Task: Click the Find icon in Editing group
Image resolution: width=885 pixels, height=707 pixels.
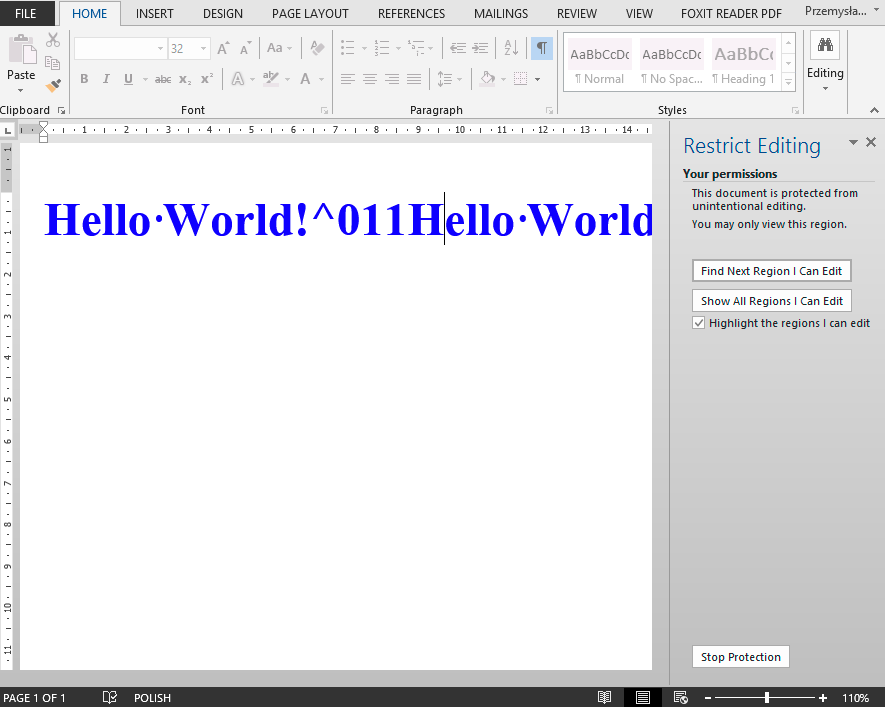Action: [x=824, y=45]
